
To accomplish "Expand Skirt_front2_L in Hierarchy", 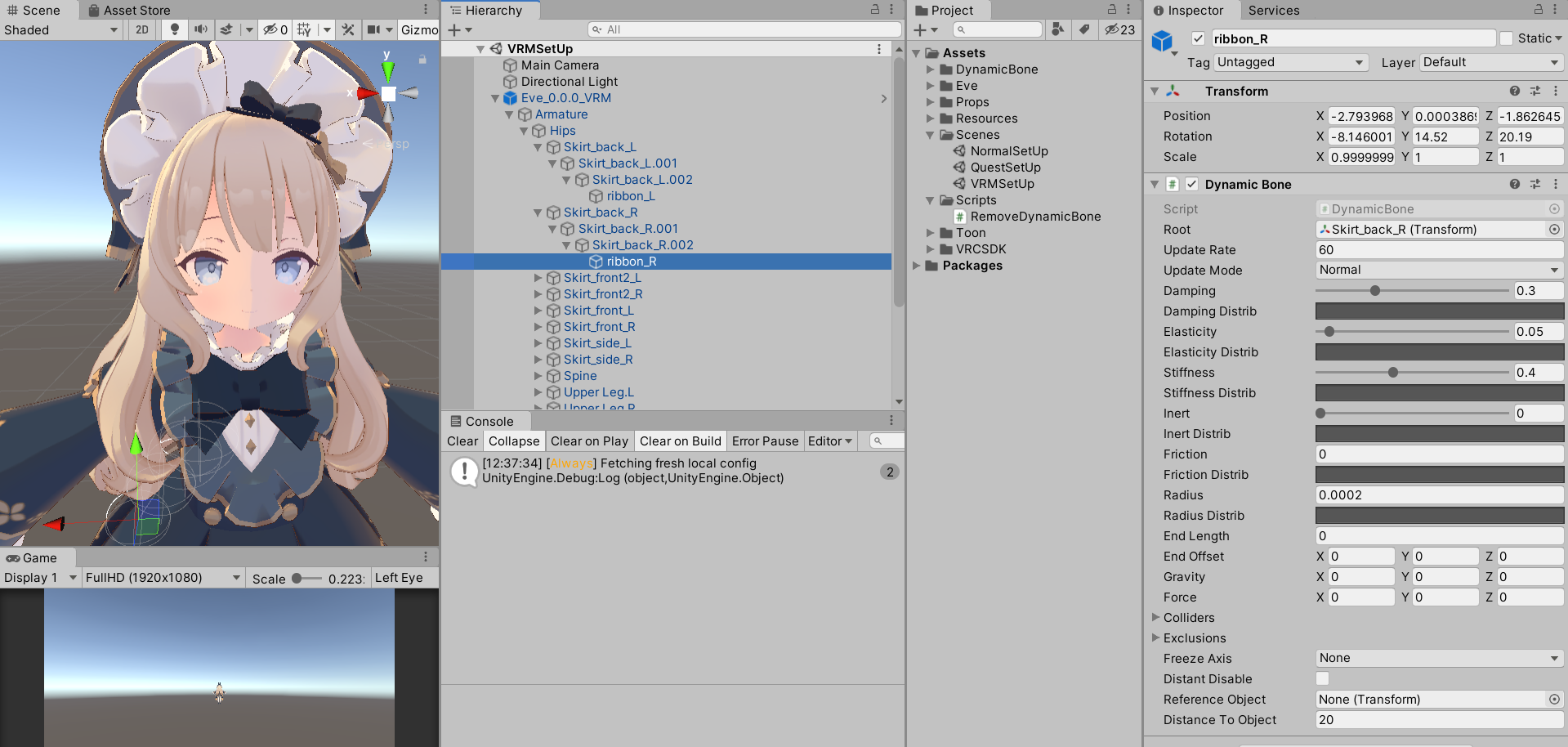I will [x=538, y=278].
